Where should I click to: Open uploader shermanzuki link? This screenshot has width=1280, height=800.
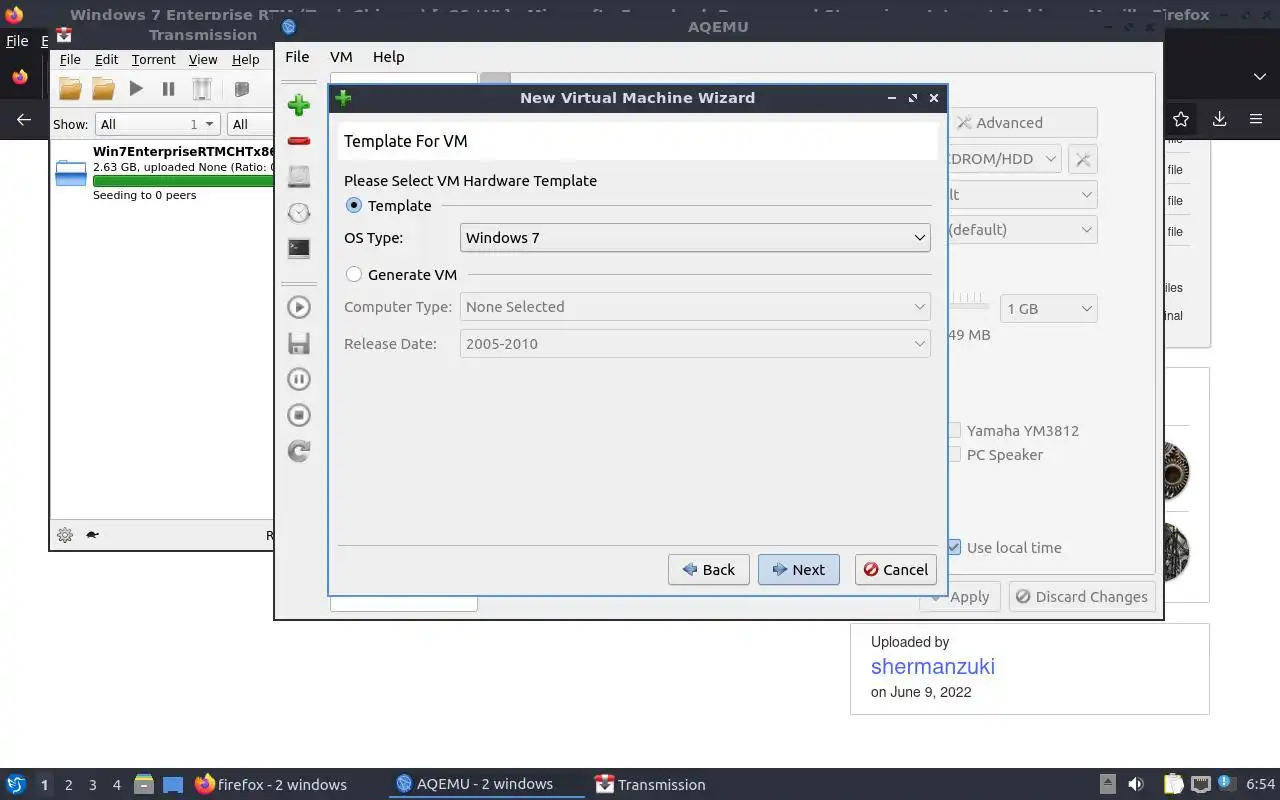(x=932, y=666)
